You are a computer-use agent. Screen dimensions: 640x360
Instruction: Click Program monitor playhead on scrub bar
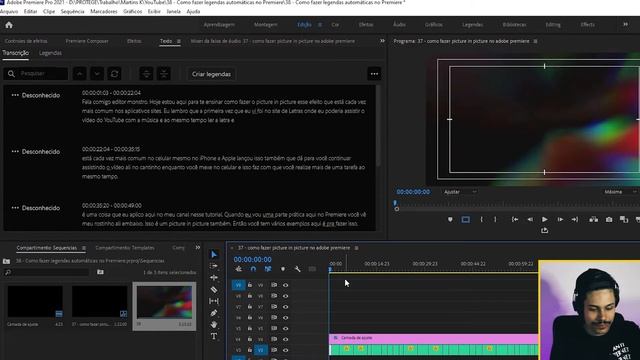(x=395, y=203)
